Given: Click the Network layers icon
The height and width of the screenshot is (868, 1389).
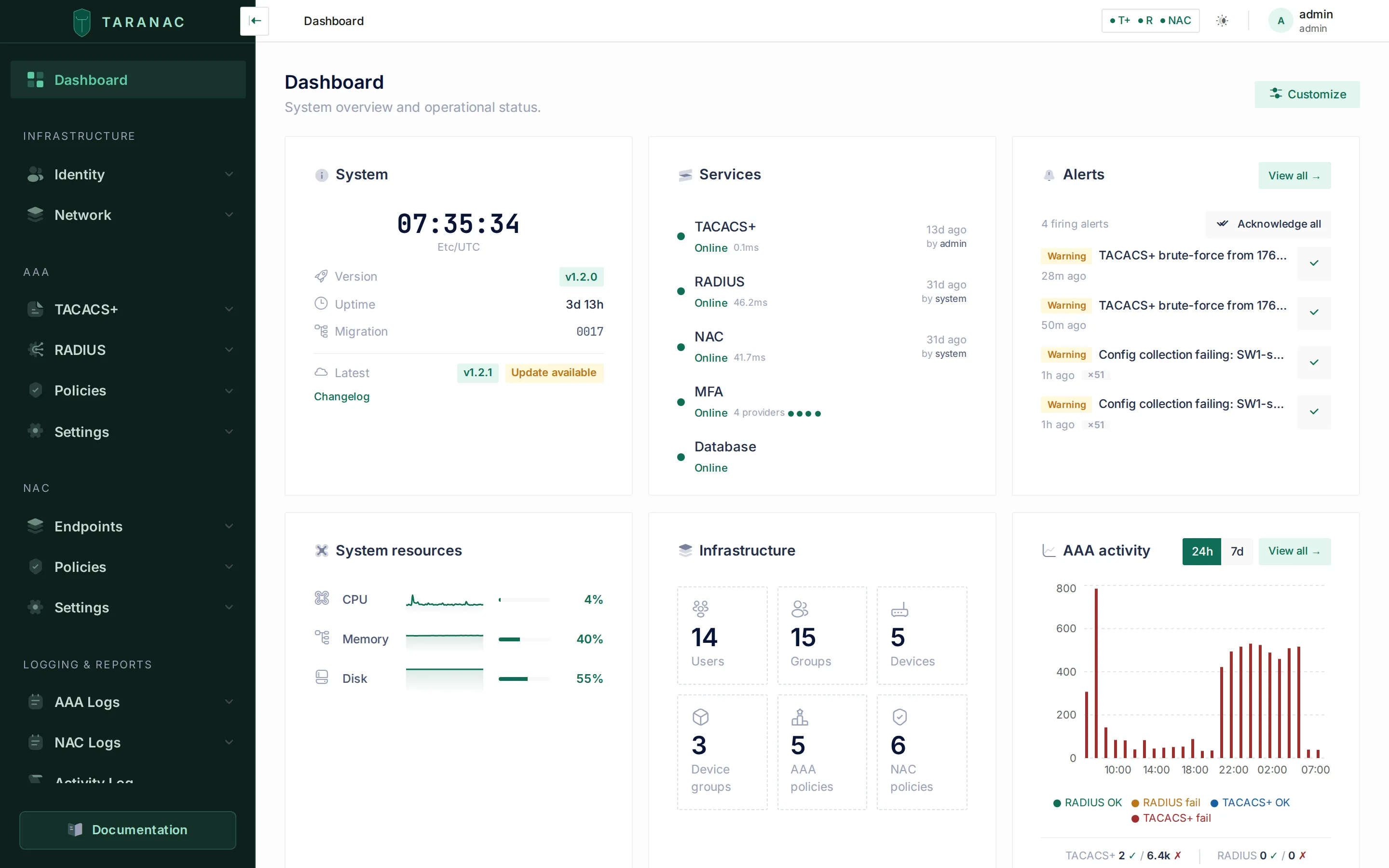Looking at the screenshot, I should tap(36, 215).
